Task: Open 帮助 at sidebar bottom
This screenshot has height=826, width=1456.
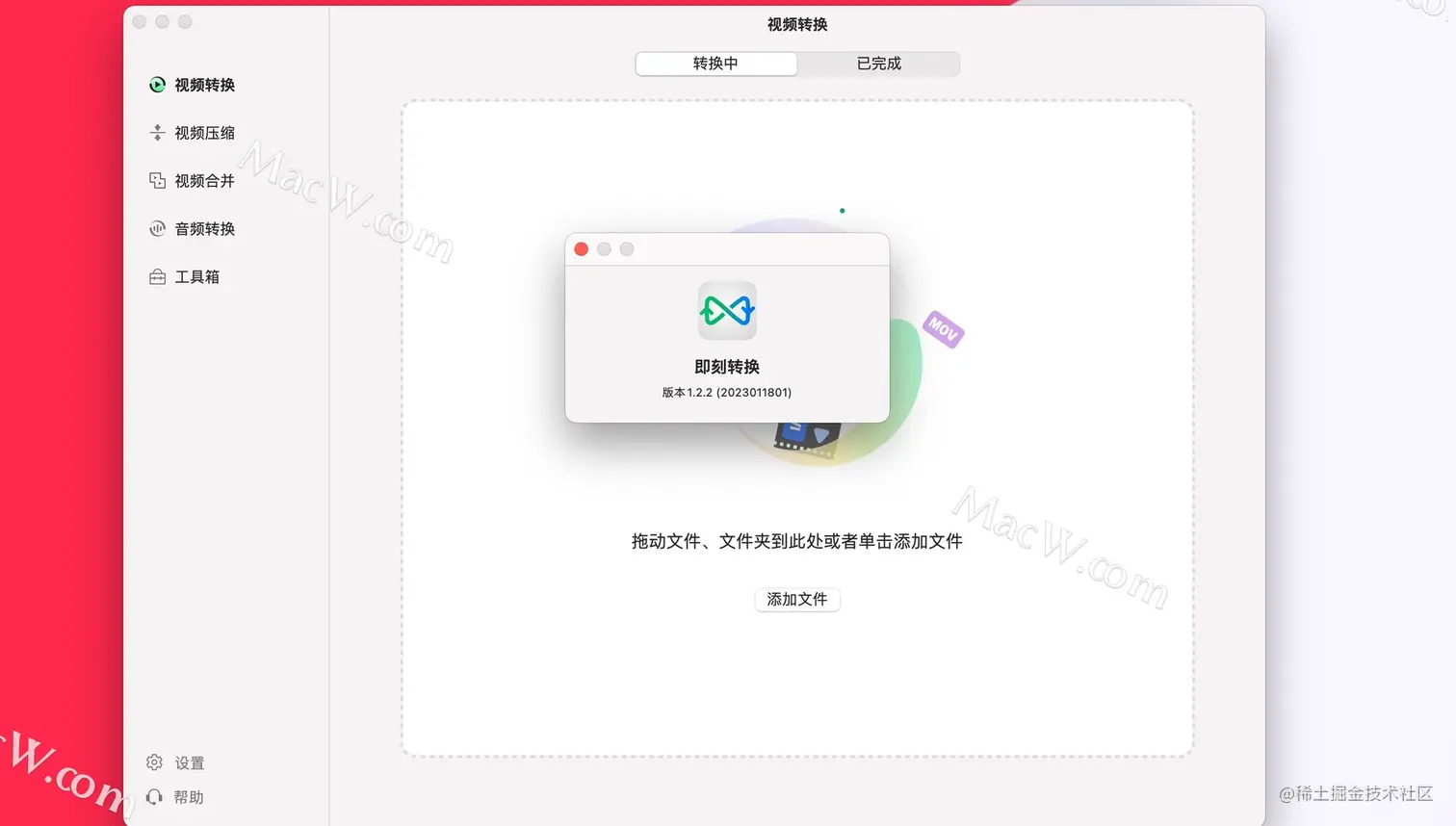Action: tap(189, 797)
